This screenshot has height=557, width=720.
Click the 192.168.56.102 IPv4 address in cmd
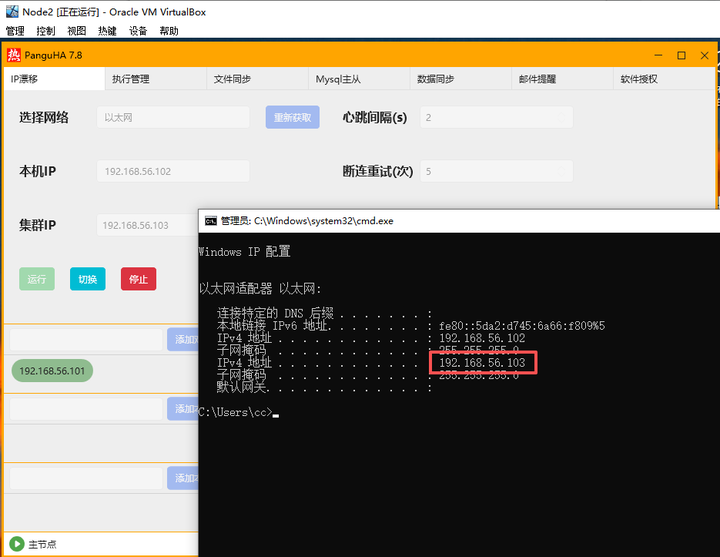click(x=482, y=338)
